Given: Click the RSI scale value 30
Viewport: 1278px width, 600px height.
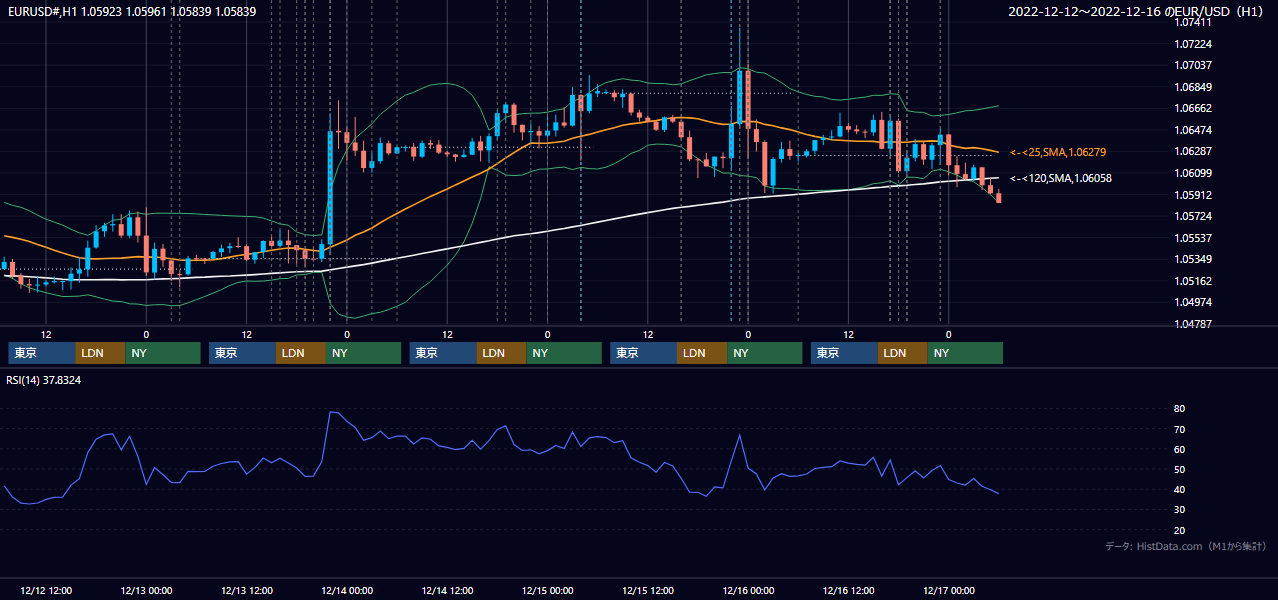Looking at the screenshot, I should tap(1180, 510).
